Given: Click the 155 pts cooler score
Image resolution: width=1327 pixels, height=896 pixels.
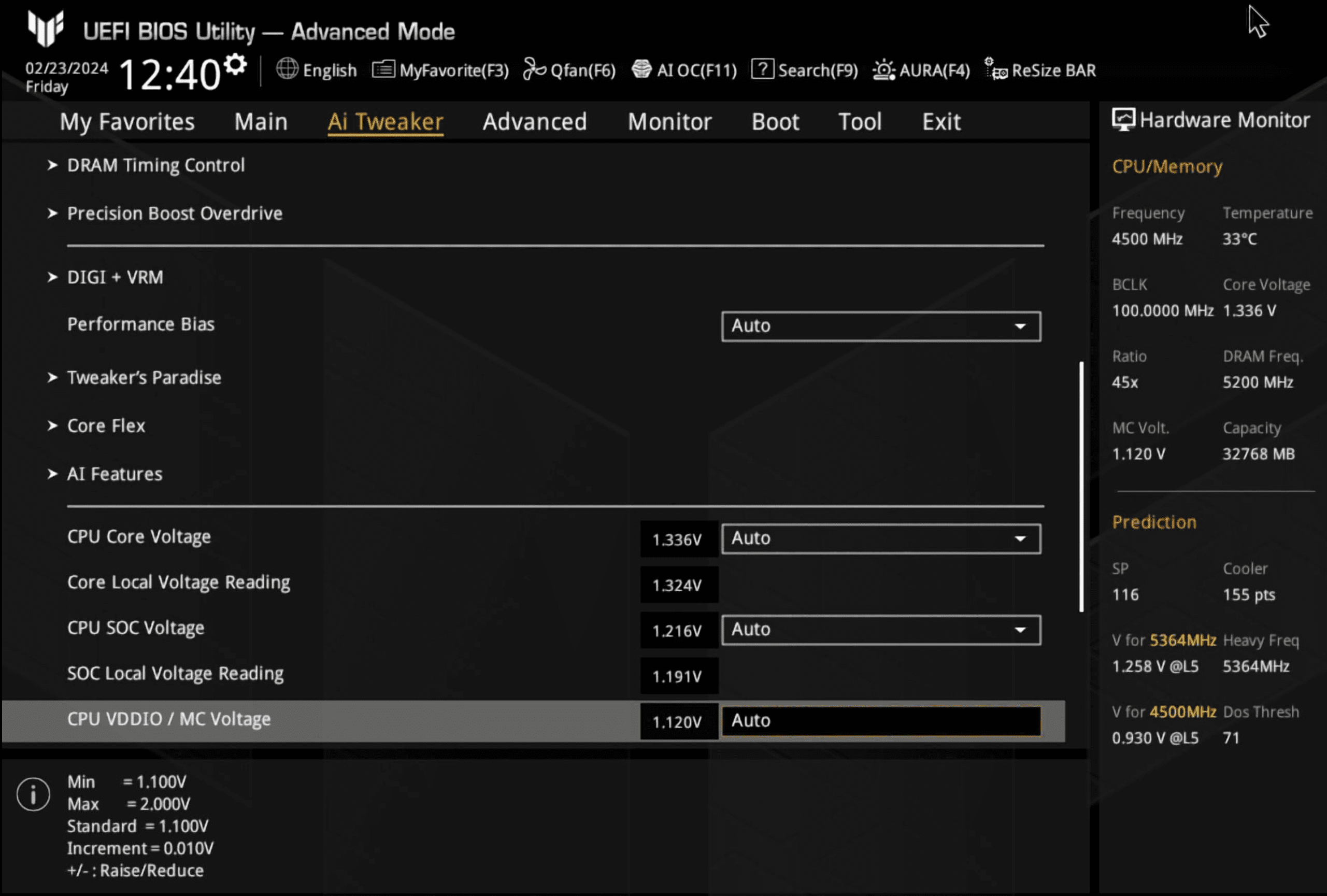Looking at the screenshot, I should click(1249, 595).
